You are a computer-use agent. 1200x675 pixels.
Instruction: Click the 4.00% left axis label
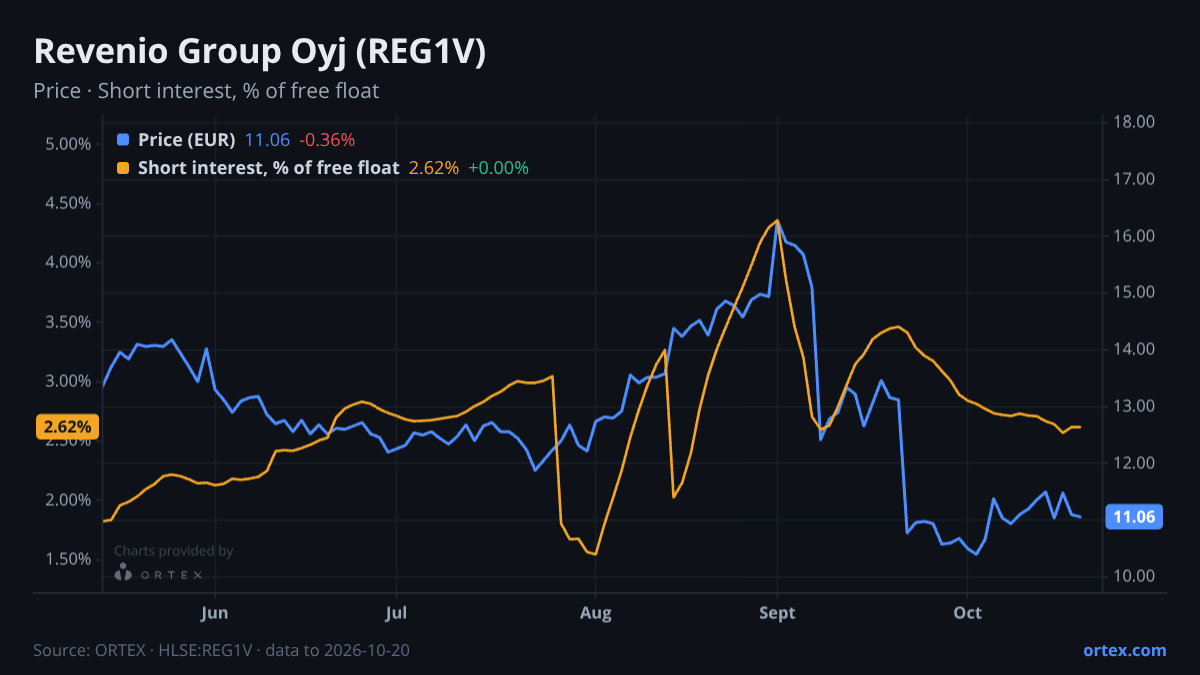tap(69, 262)
